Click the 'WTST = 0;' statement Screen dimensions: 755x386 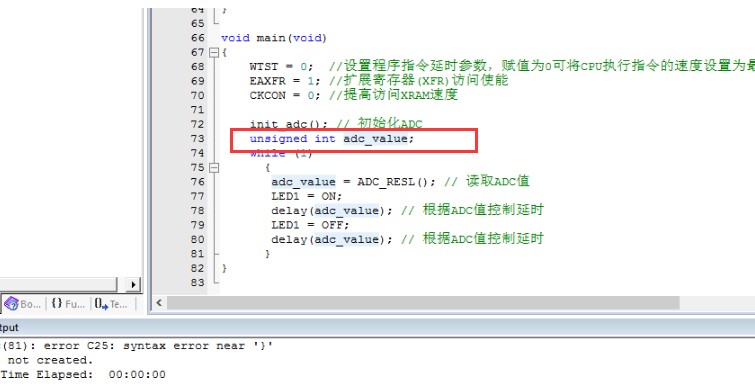(x=281, y=66)
